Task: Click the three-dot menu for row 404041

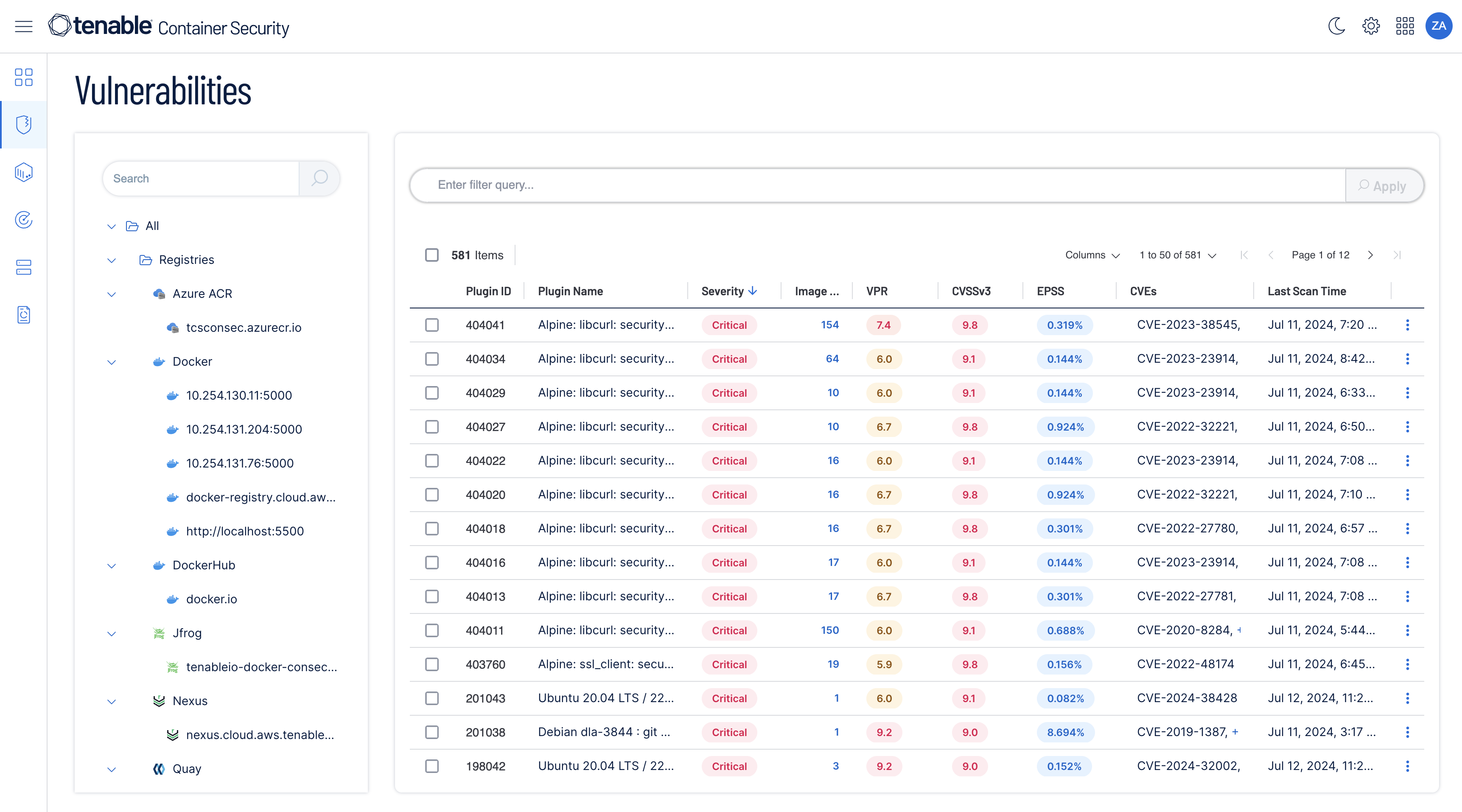Action: (x=1407, y=325)
